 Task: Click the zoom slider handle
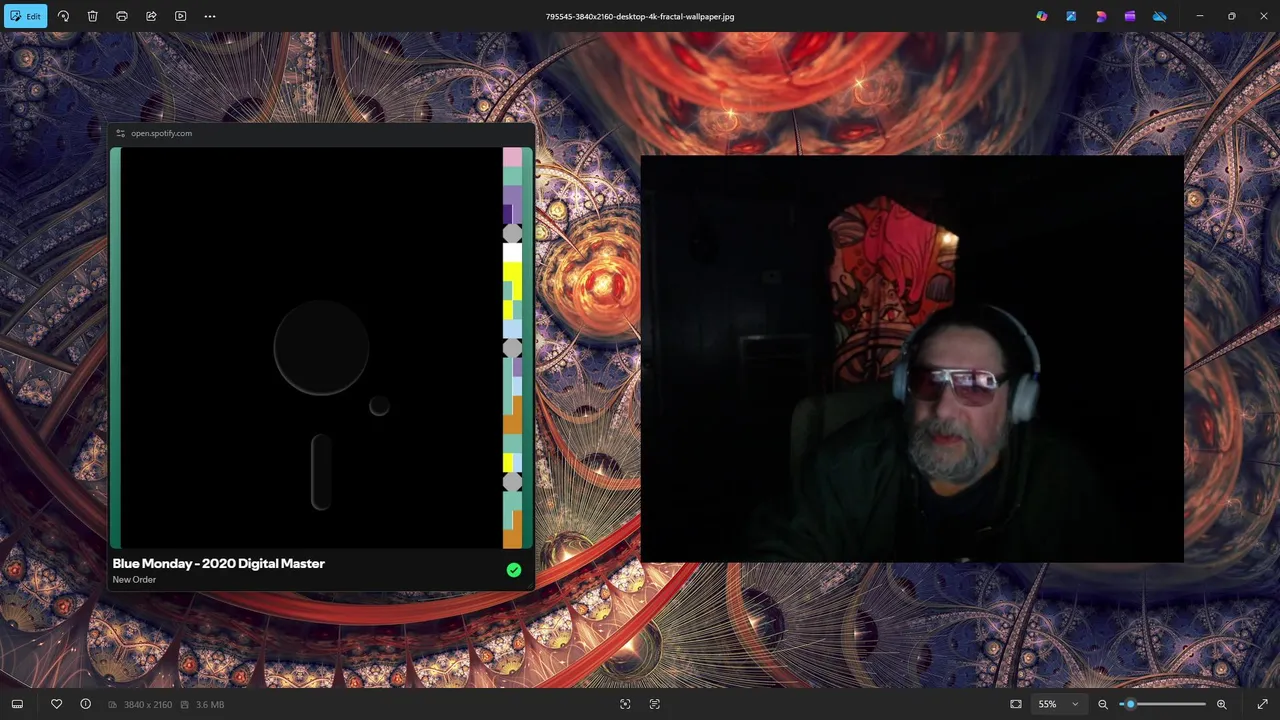tap(1130, 704)
